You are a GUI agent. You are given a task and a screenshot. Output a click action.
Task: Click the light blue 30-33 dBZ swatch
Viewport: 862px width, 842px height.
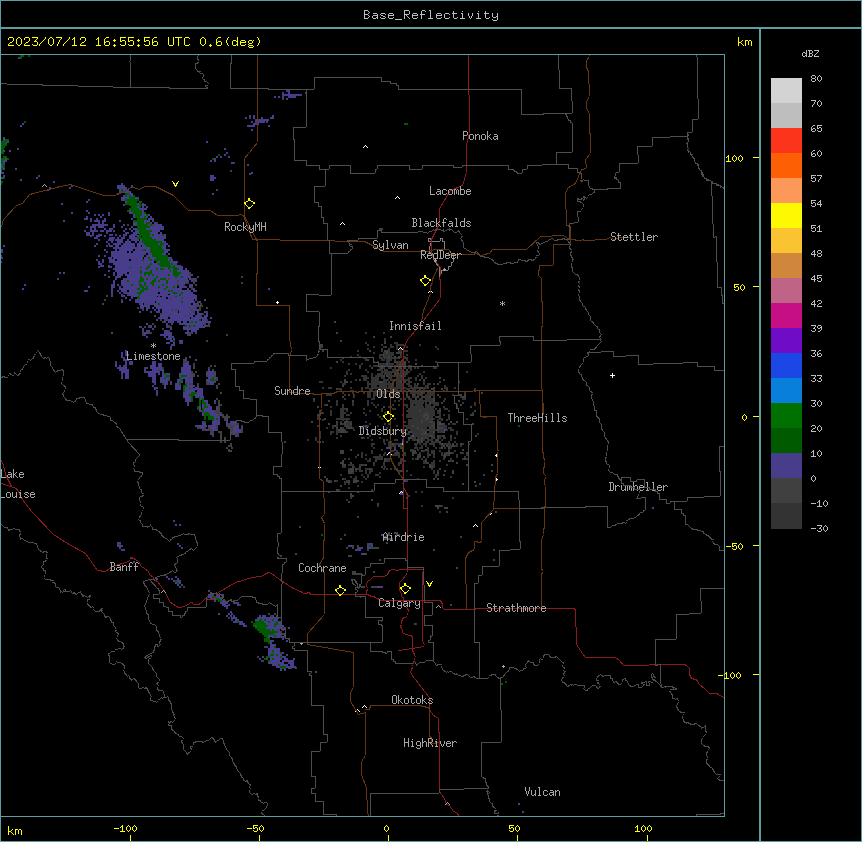click(x=786, y=391)
